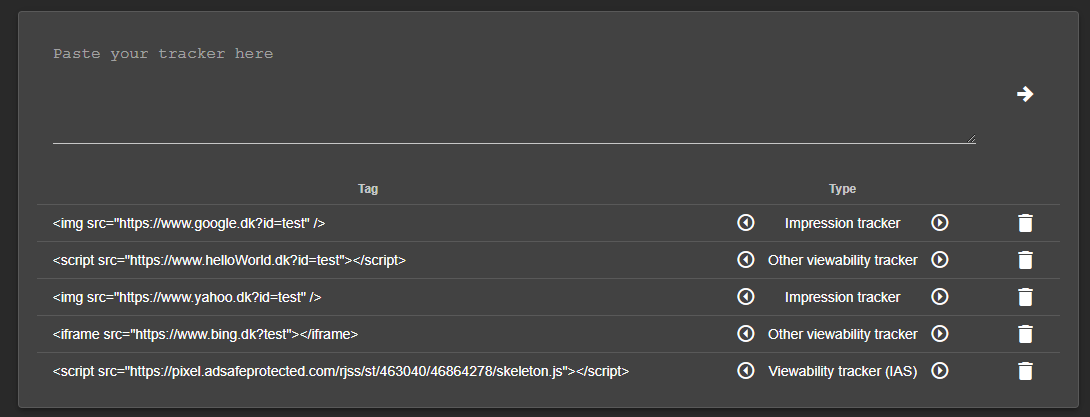Set IAS viewability tracker to next type

[940, 370]
